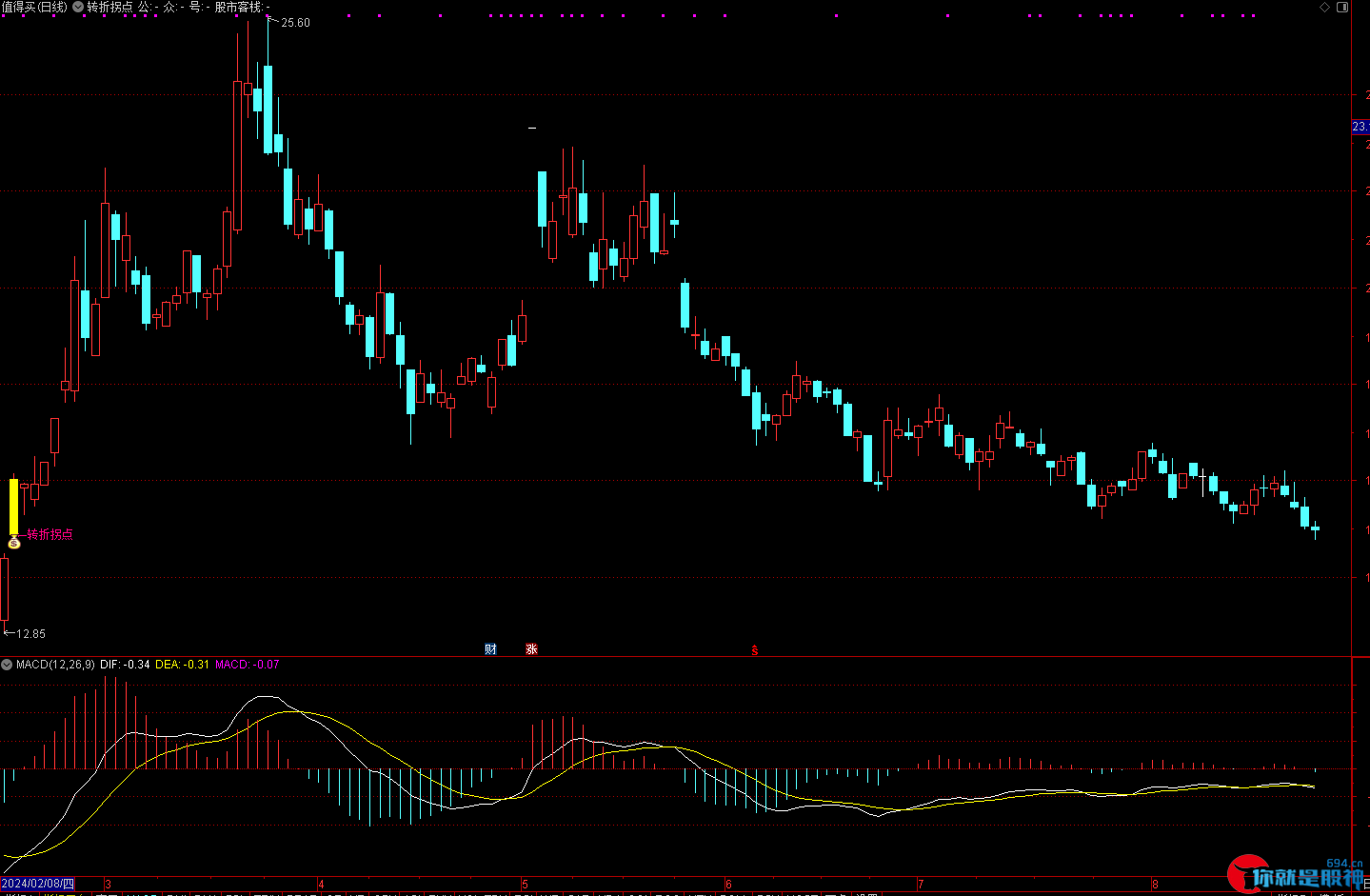Toggle the side panel icon at top right
This screenshot has height=896, width=1370.
1342,7
